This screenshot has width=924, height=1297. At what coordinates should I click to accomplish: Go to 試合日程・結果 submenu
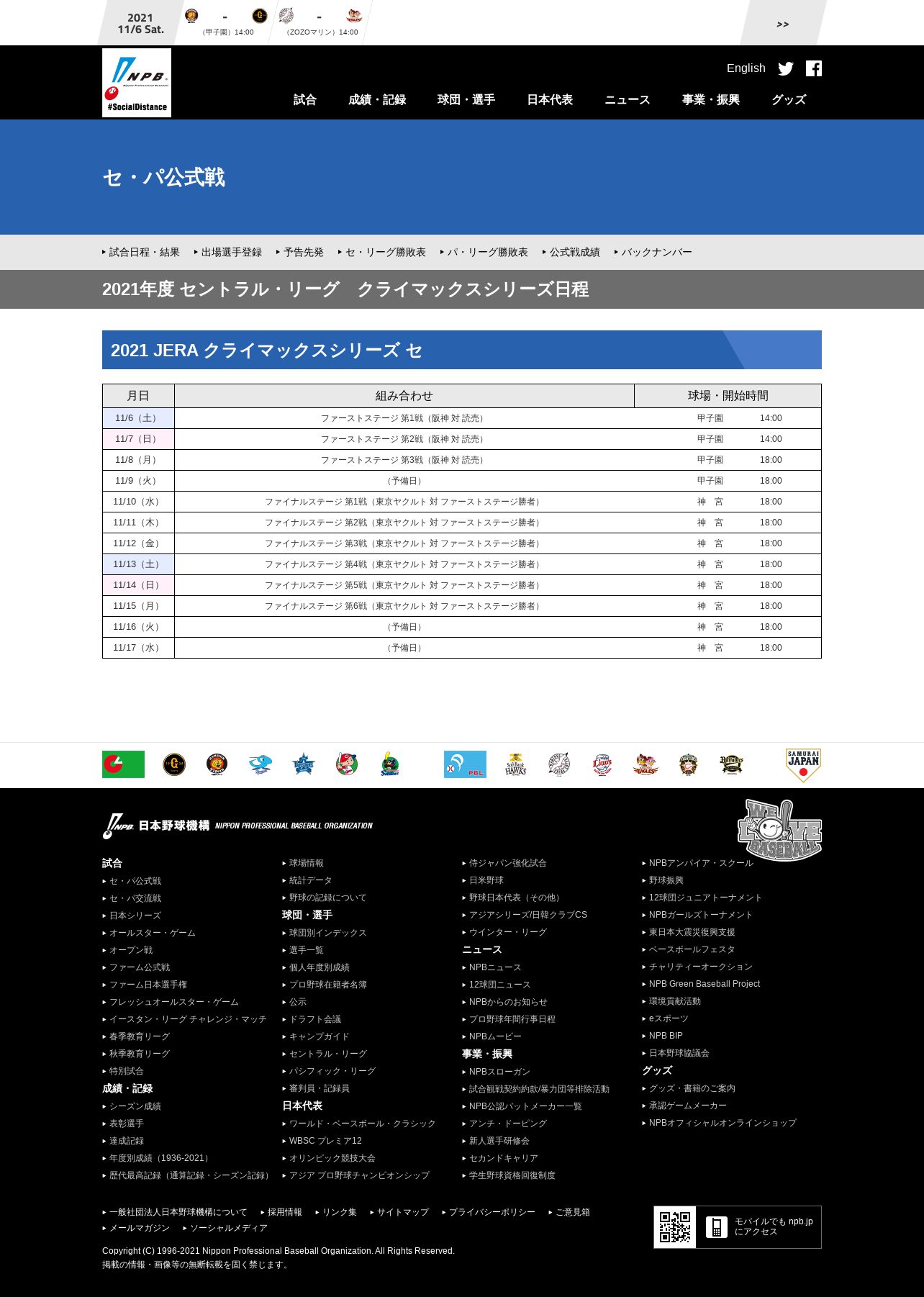(x=141, y=252)
